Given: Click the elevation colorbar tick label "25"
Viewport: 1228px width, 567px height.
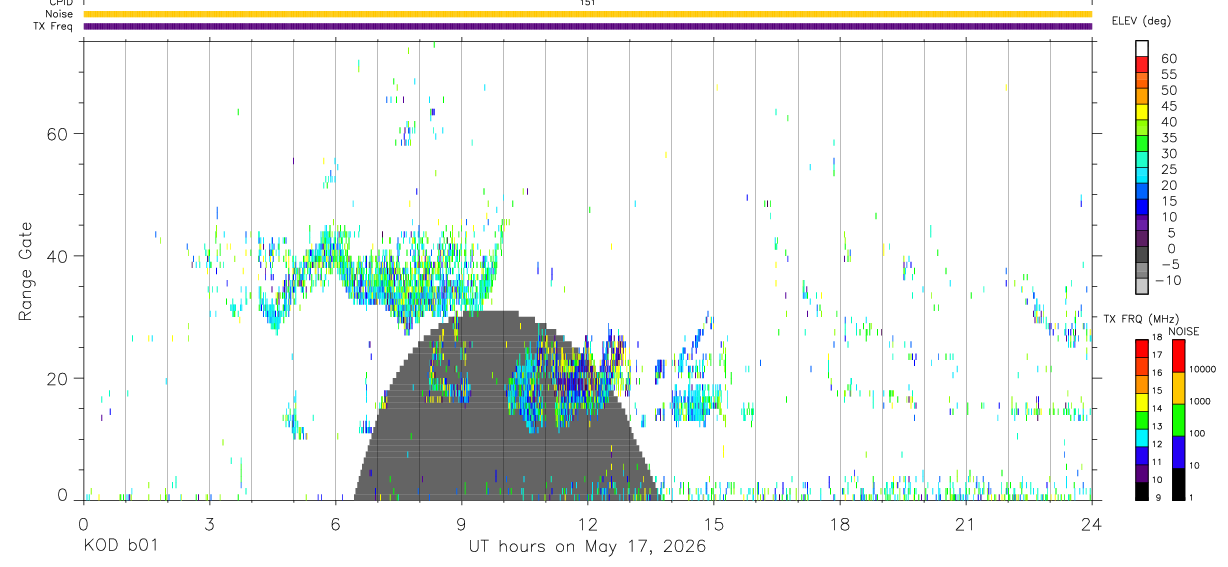Looking at the screenshot, I should [x=1168, y=170].
